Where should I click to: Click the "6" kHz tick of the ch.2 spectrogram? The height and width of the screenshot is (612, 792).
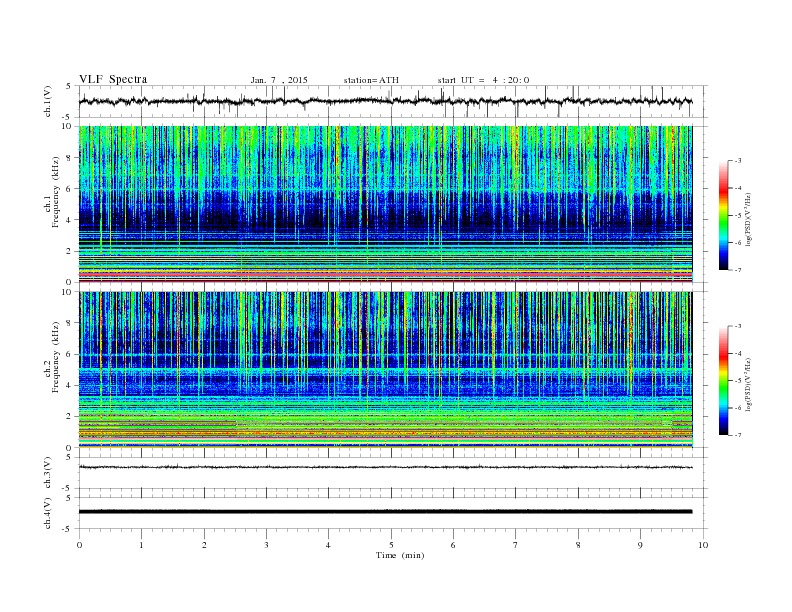[69, 354]
